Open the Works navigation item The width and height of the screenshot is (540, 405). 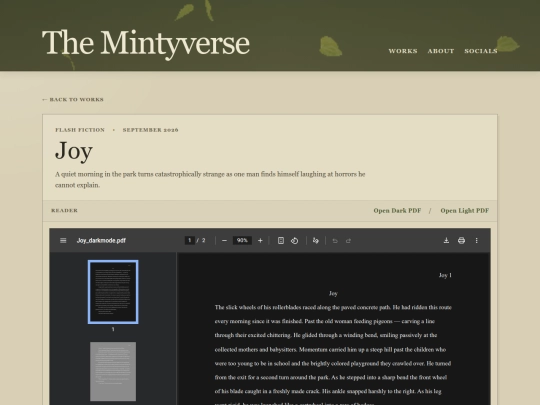point(403,51)
